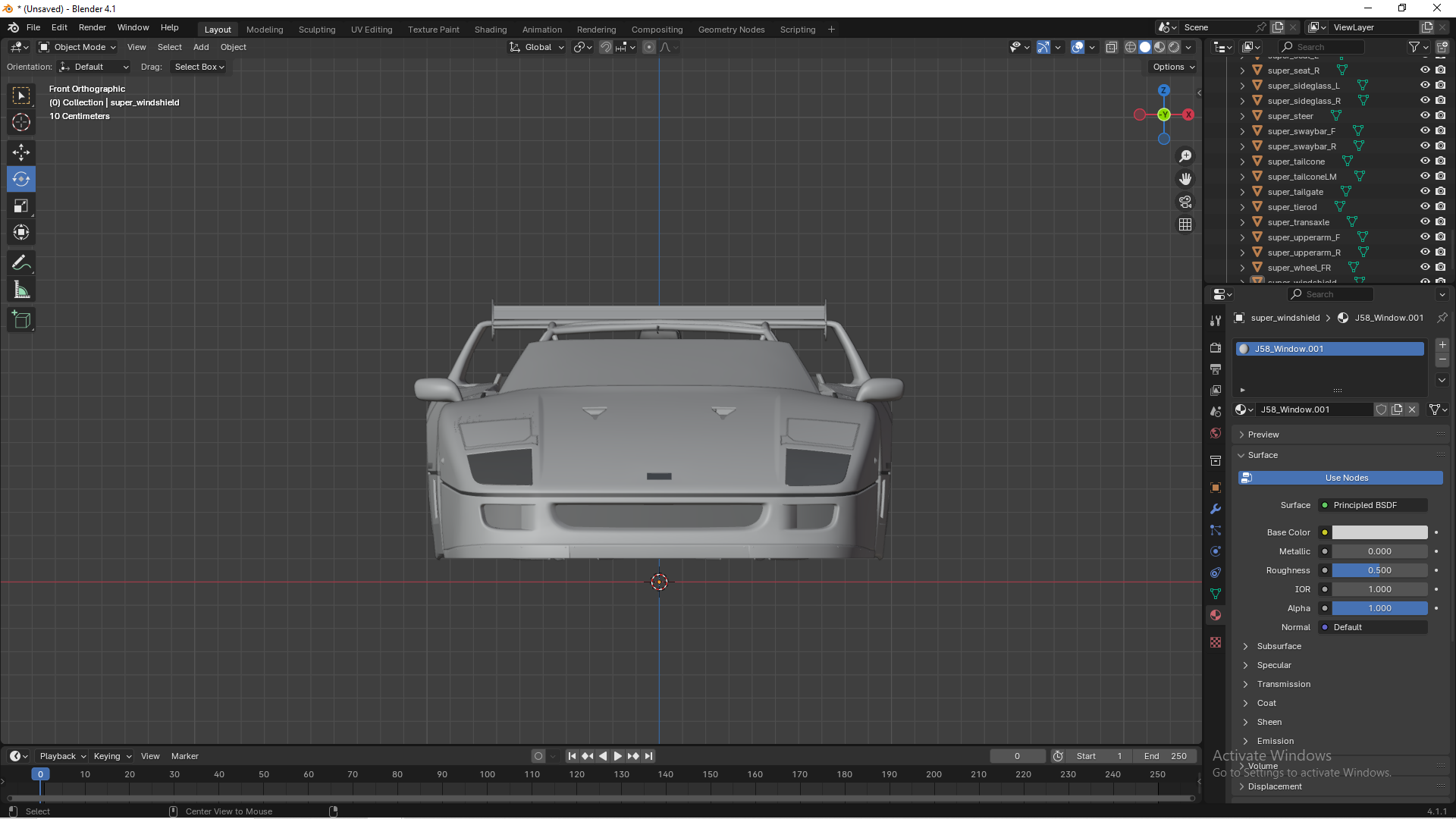Remove the J58_Window.001 material slot
1456x819 pixels.
click(1442, 360)
